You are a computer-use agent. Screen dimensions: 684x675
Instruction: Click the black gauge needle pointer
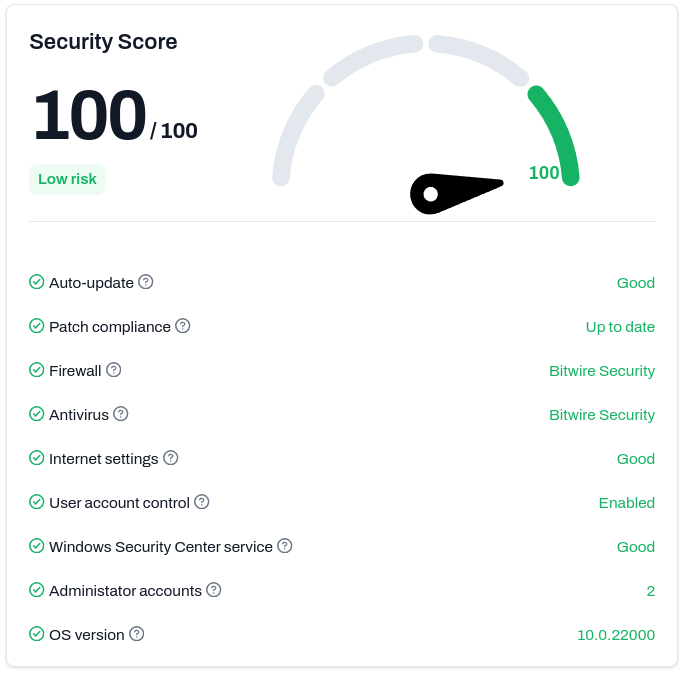tap(452, 192)
